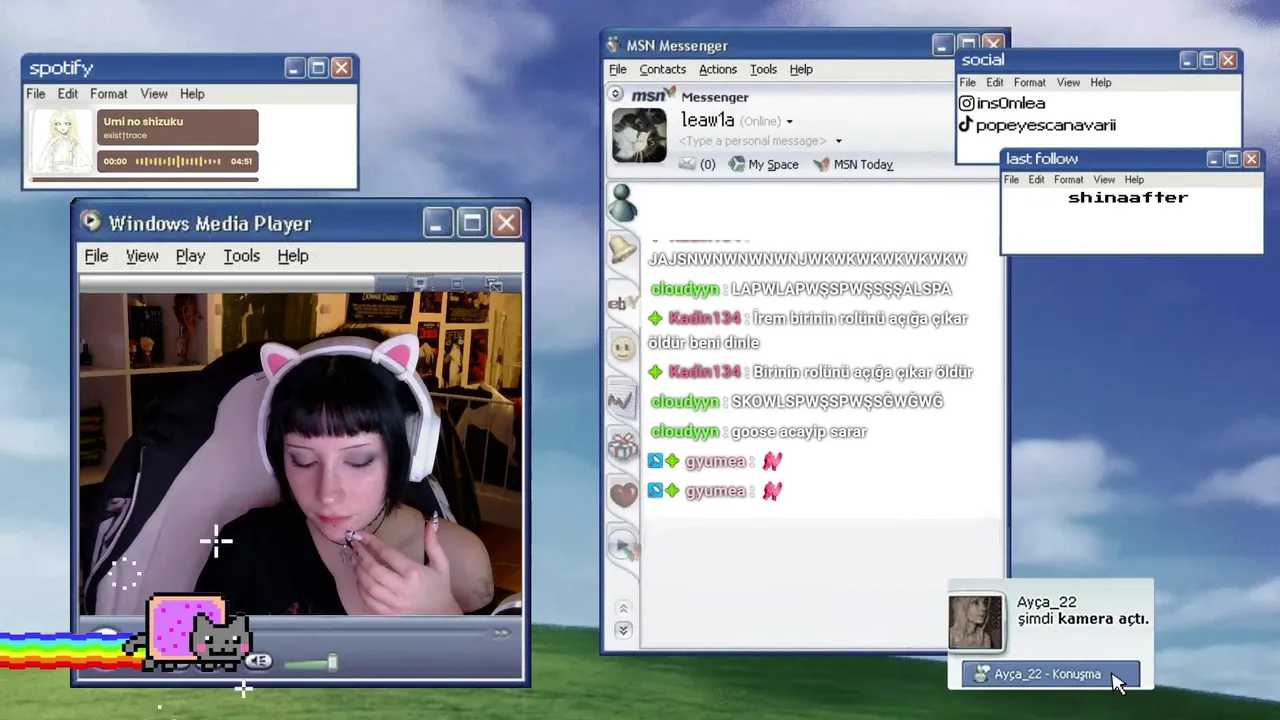Click the mail envelope icon in MSN Messenger

[687, 164]
